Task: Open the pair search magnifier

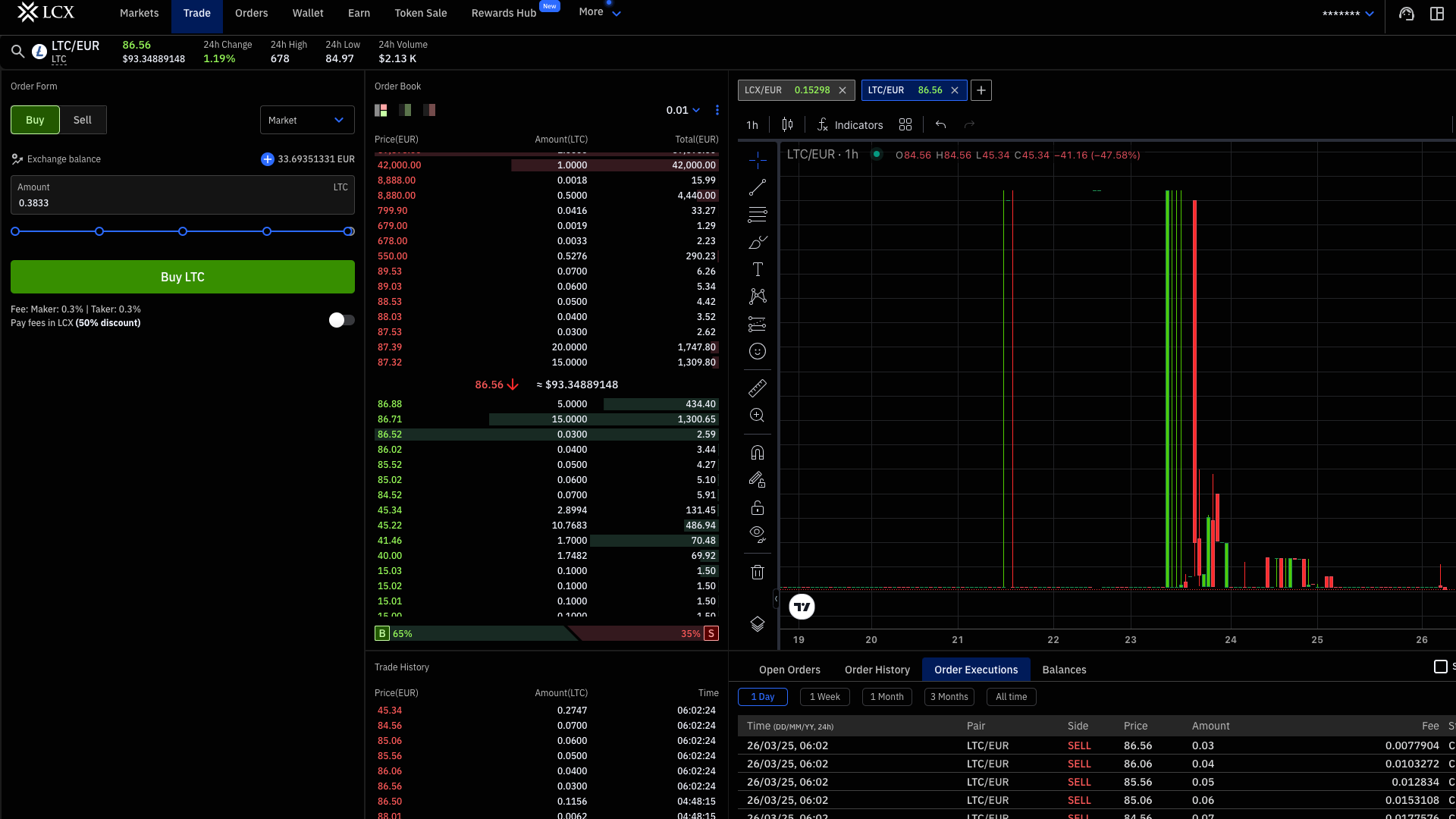Action: click(17, 52)
